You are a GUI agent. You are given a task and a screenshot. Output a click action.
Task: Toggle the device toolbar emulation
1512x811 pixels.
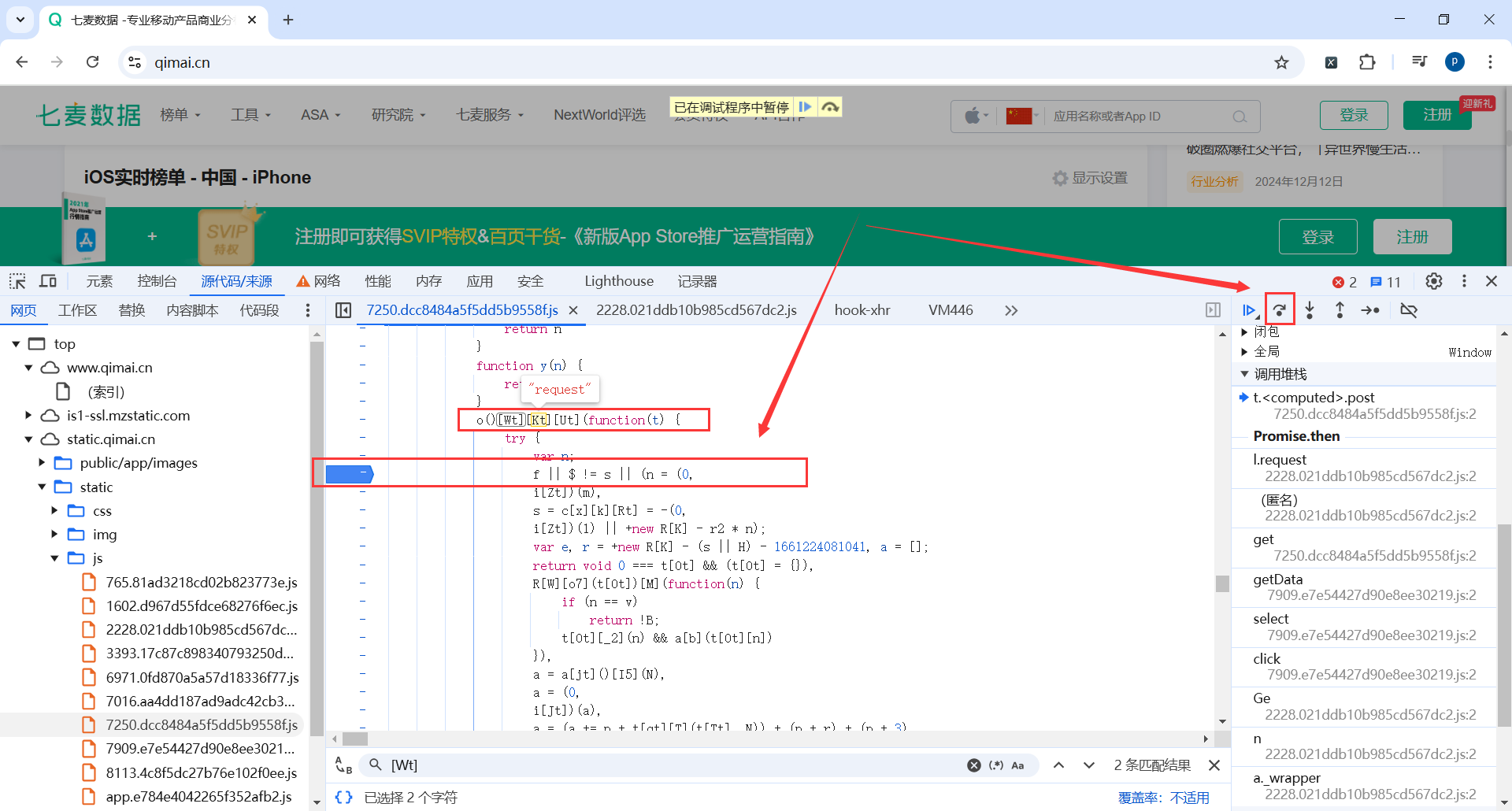click(x=48, y=281)
